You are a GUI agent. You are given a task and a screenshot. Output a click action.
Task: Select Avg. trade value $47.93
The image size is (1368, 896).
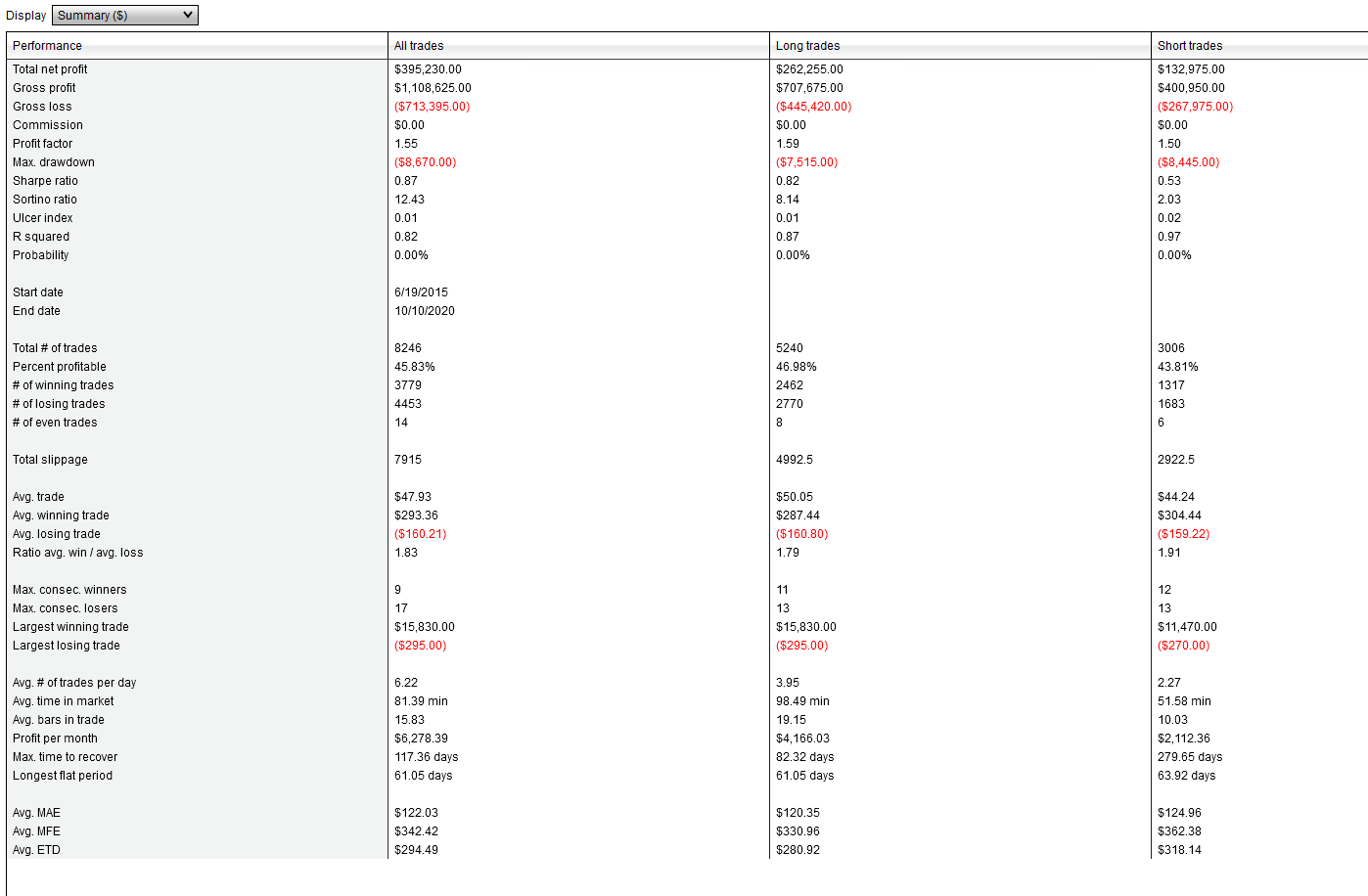pos(413,497)
